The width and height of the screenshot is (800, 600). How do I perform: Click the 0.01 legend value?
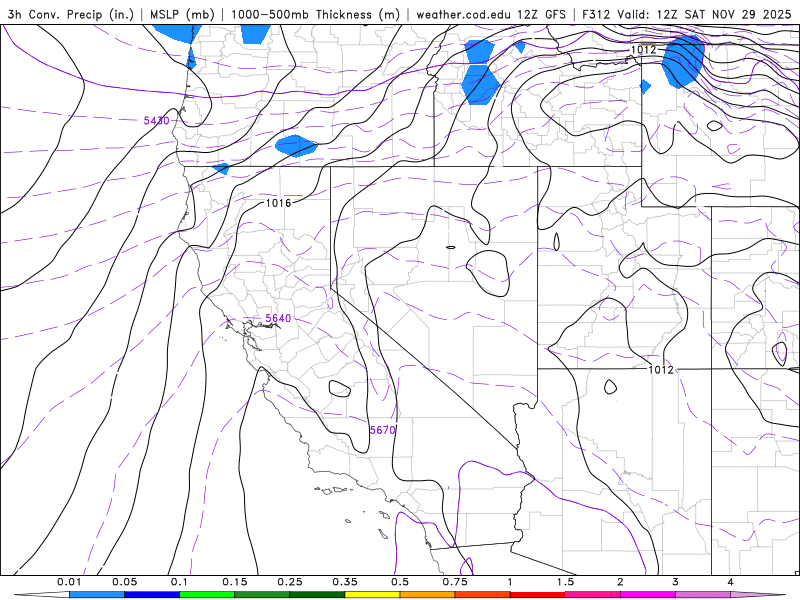coord(69,582)
